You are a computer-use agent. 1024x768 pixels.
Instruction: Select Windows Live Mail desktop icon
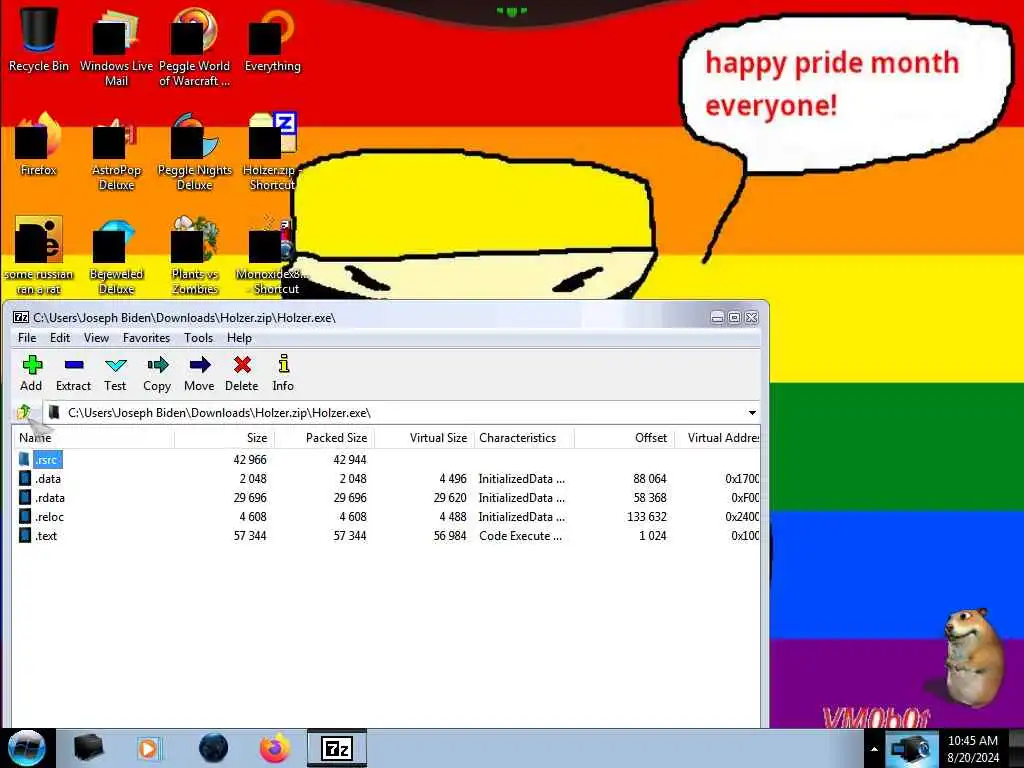116,47
